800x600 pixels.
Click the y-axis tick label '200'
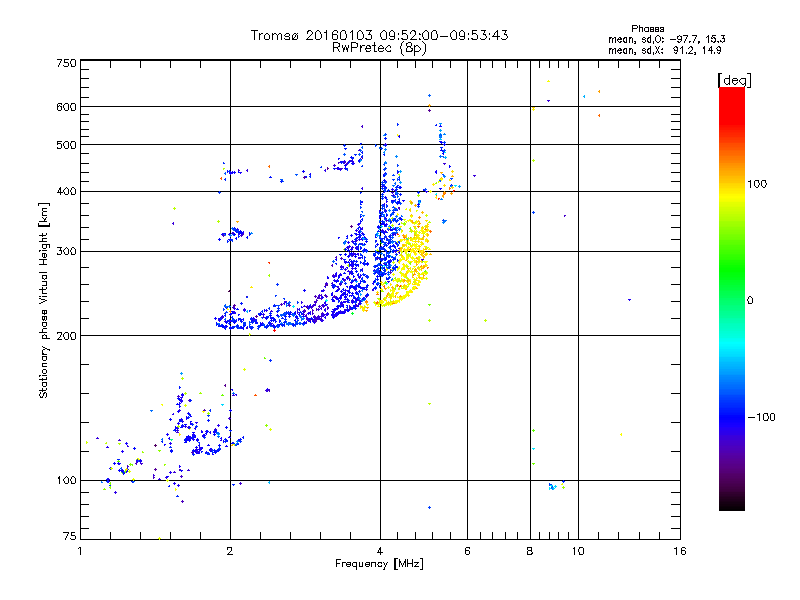point(66,336)
